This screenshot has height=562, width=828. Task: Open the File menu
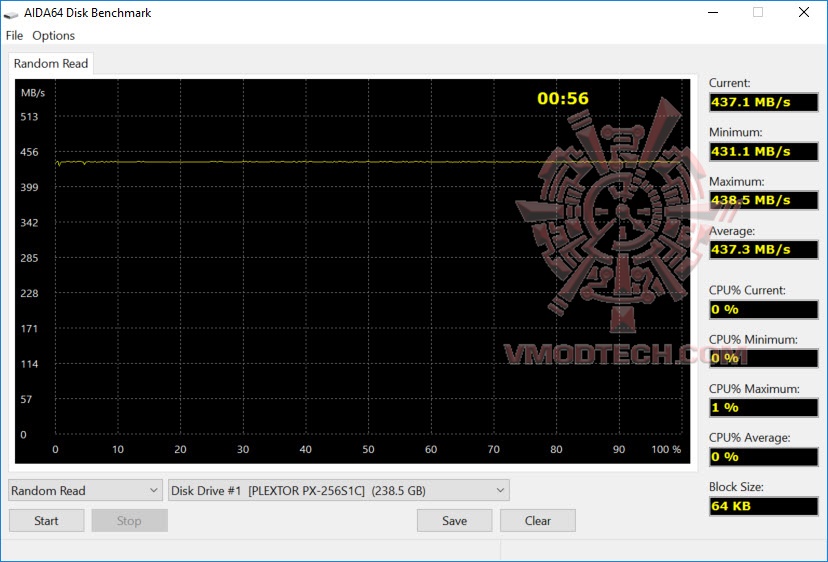coord(14,35)
